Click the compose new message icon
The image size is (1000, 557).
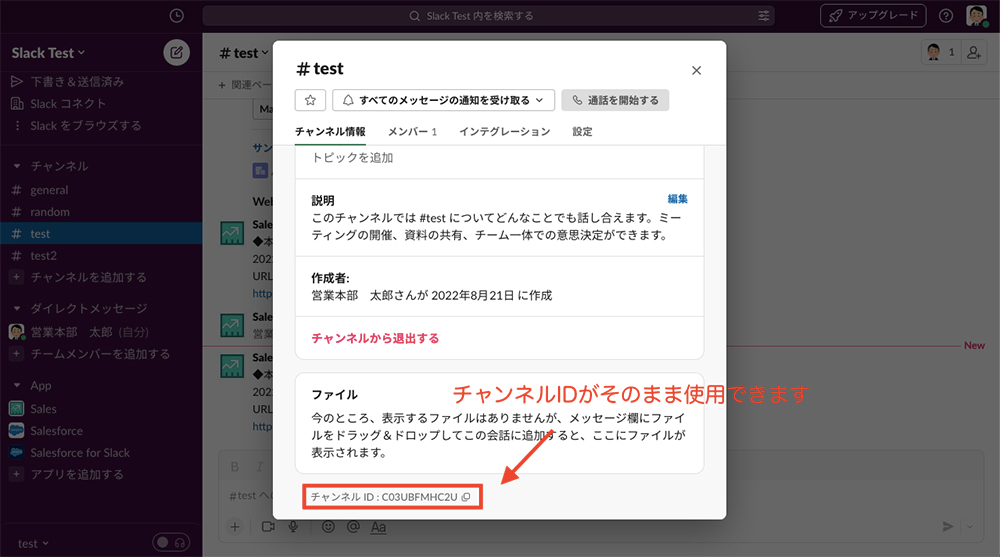(x=176, y=53)
